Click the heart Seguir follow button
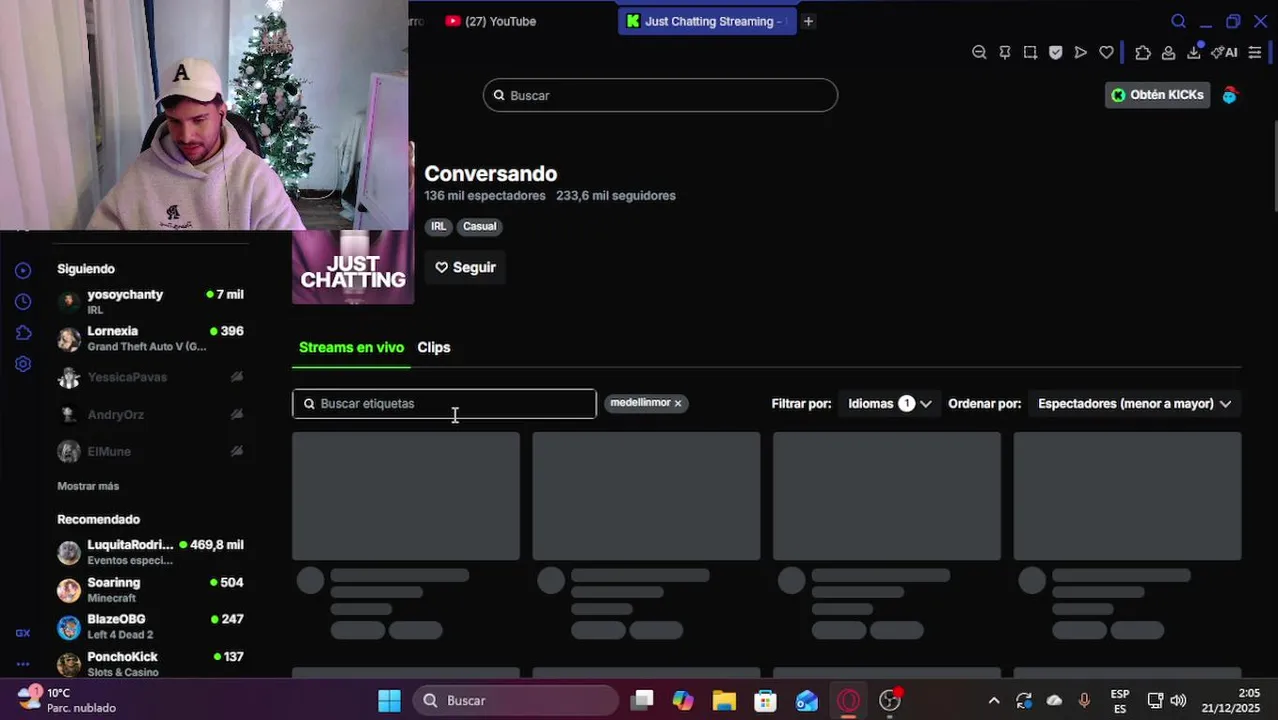 [x=465, y=267]
